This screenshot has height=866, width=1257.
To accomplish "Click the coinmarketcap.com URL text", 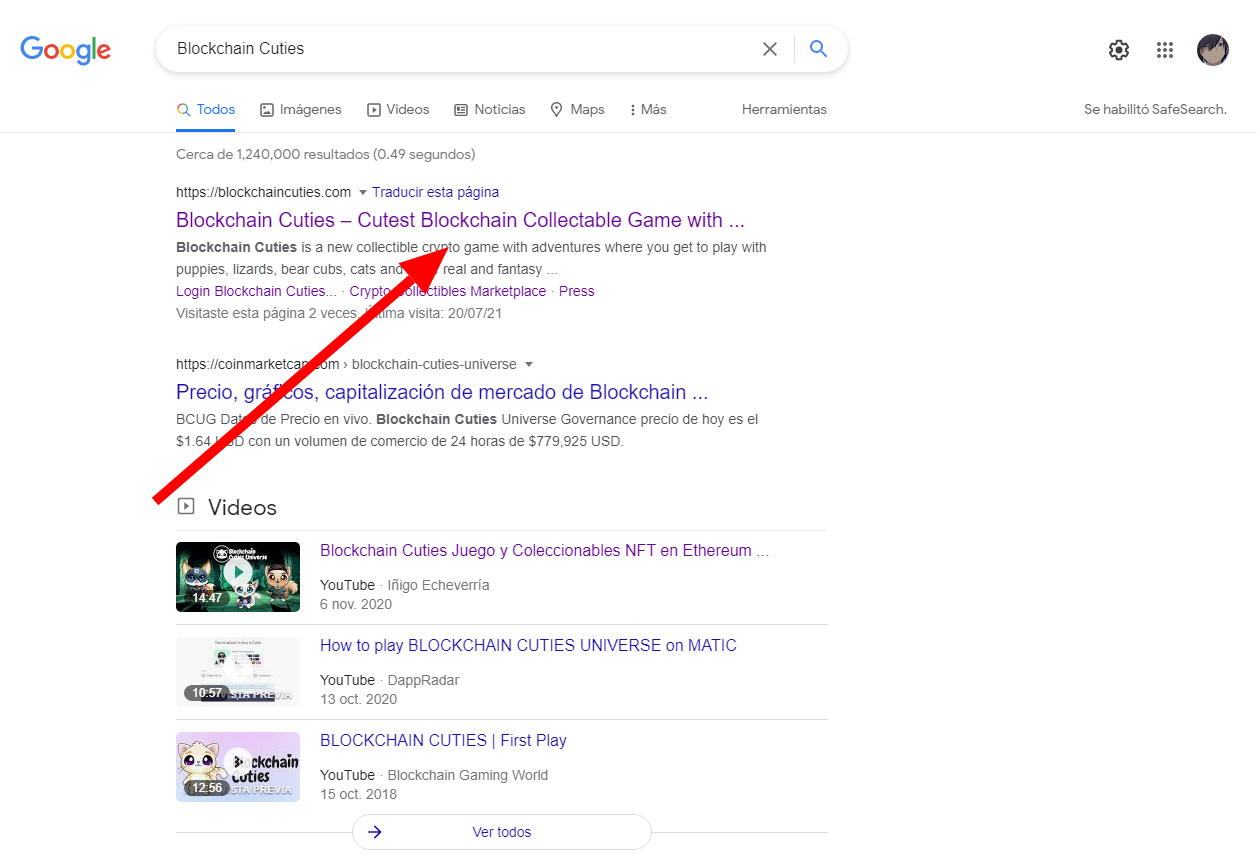I will coord(258,364).
